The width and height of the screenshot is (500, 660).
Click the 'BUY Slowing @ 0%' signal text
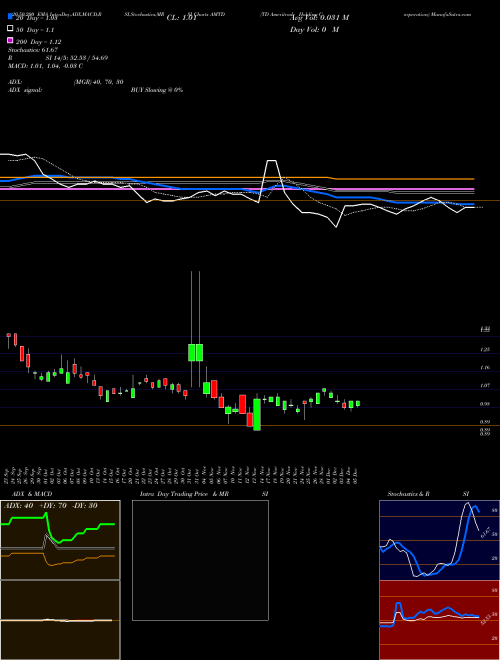tap(157, 90)
